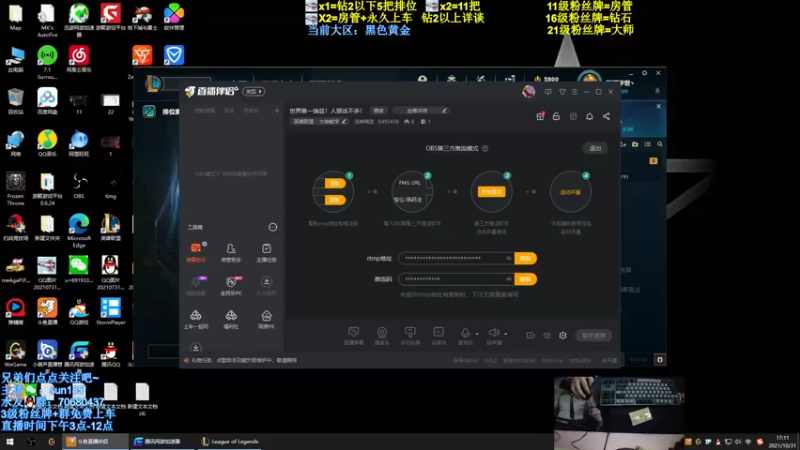This screenshot has width=800, height=450.
Task: Switch to 腾讯网游加速器 taskbar item
Action: pyautogui.click(x=161, y=441)
